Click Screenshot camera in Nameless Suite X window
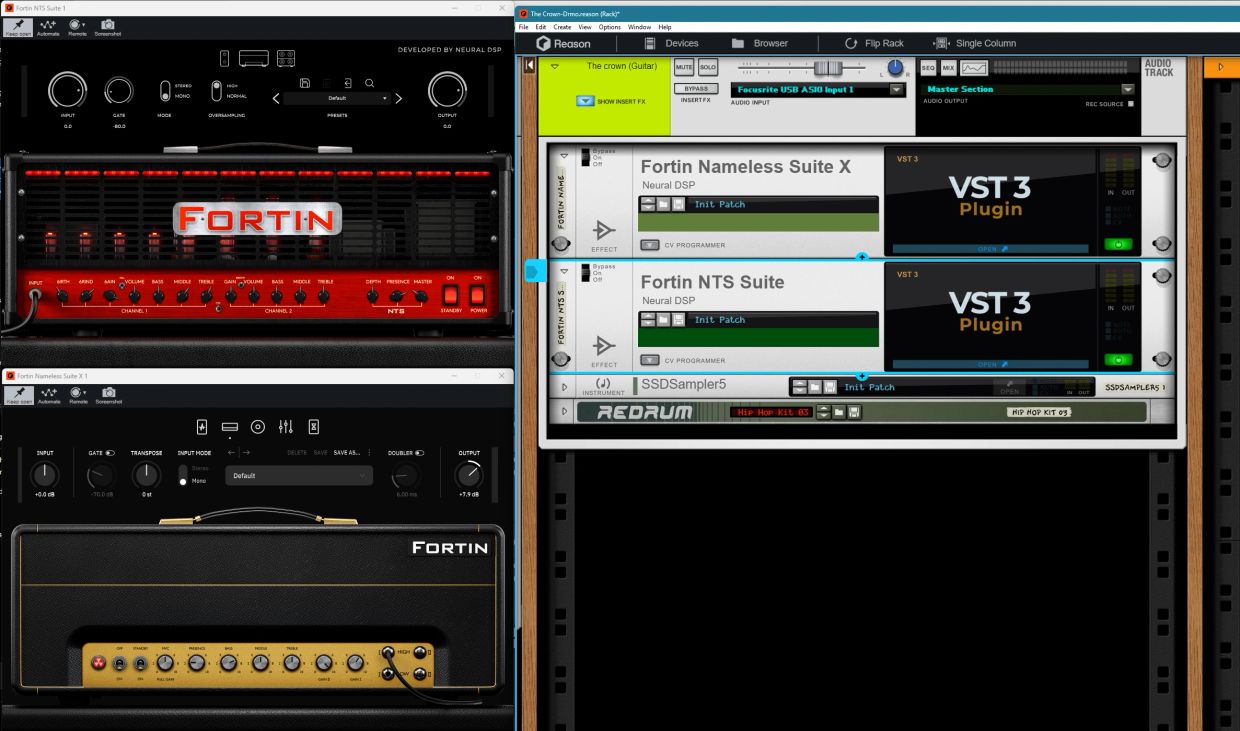1240x731 pixels. tap(107, 393)
